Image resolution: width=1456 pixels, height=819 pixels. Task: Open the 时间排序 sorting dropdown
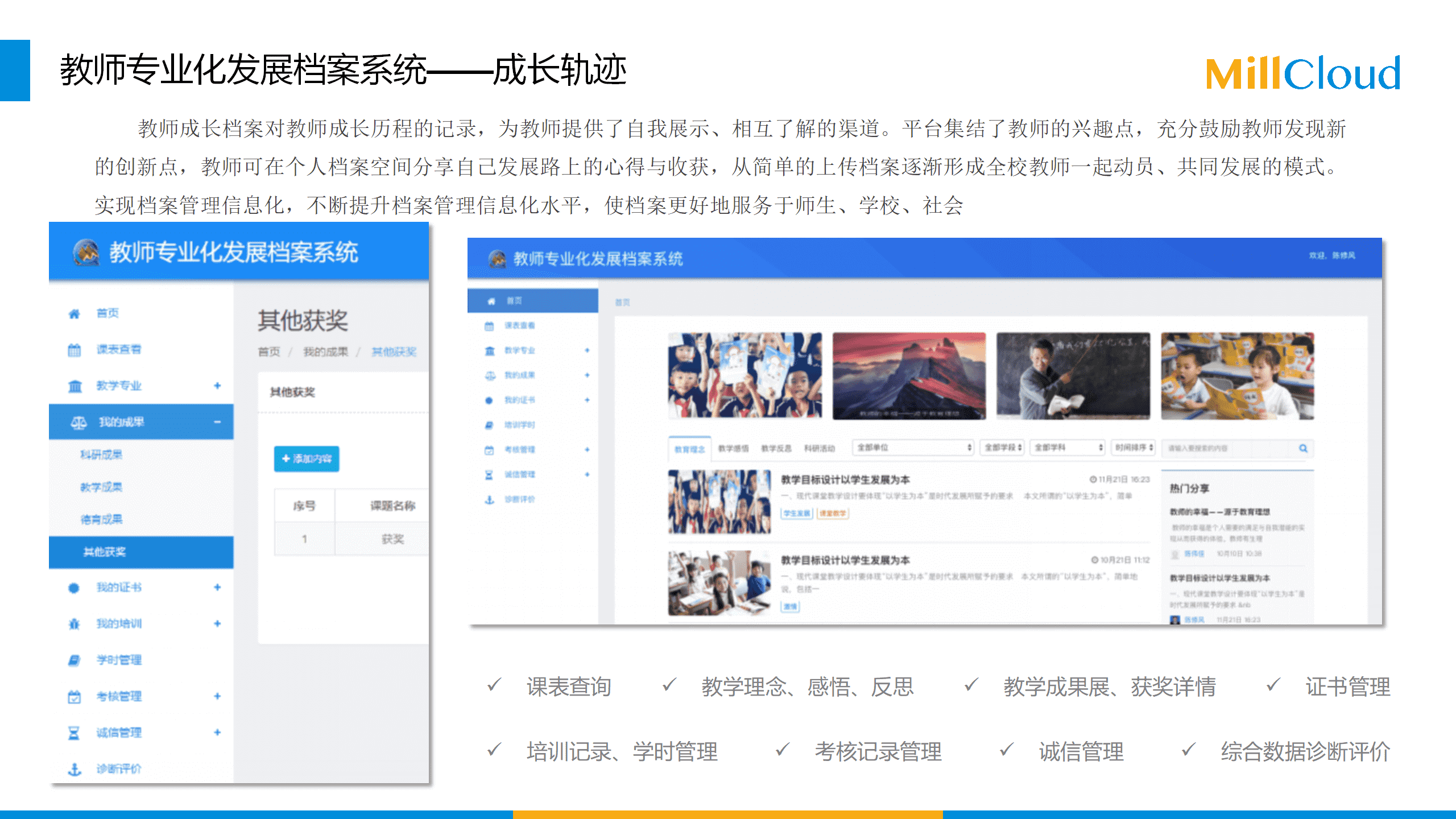tap(1134, 448)
